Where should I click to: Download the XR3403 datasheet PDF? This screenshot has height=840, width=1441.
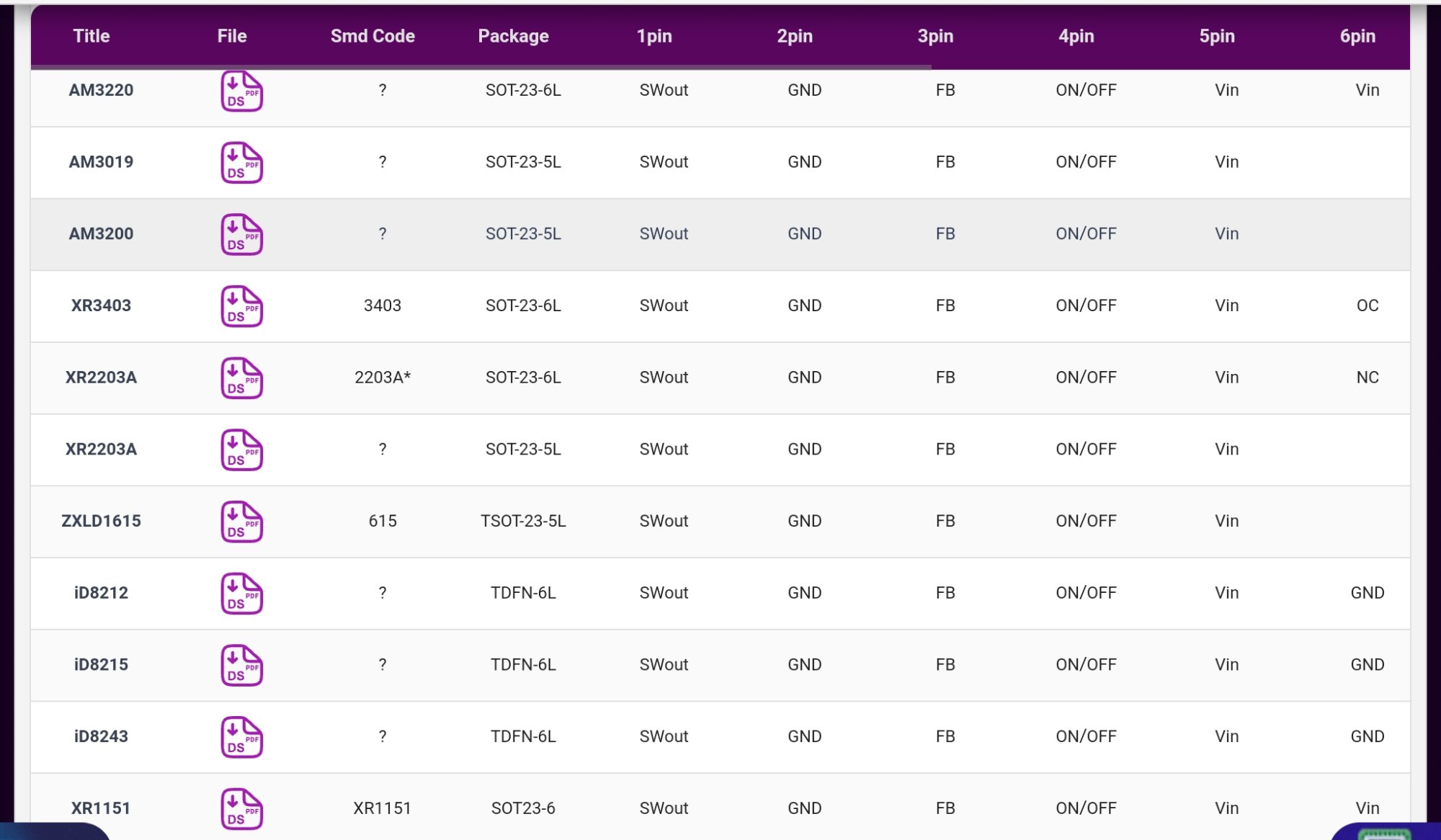point(241,306)
